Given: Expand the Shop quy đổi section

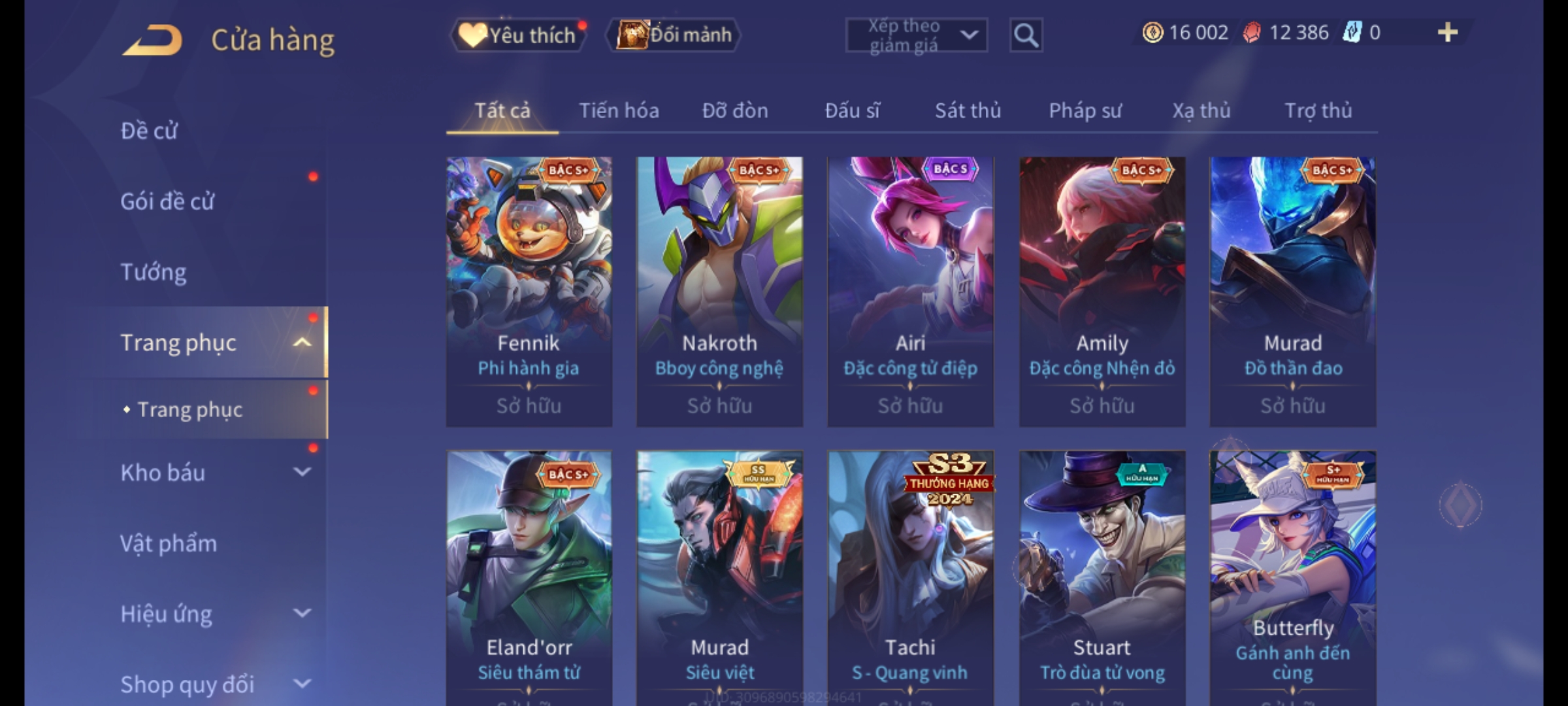Looking at the screenshot, I should [302, 684].
